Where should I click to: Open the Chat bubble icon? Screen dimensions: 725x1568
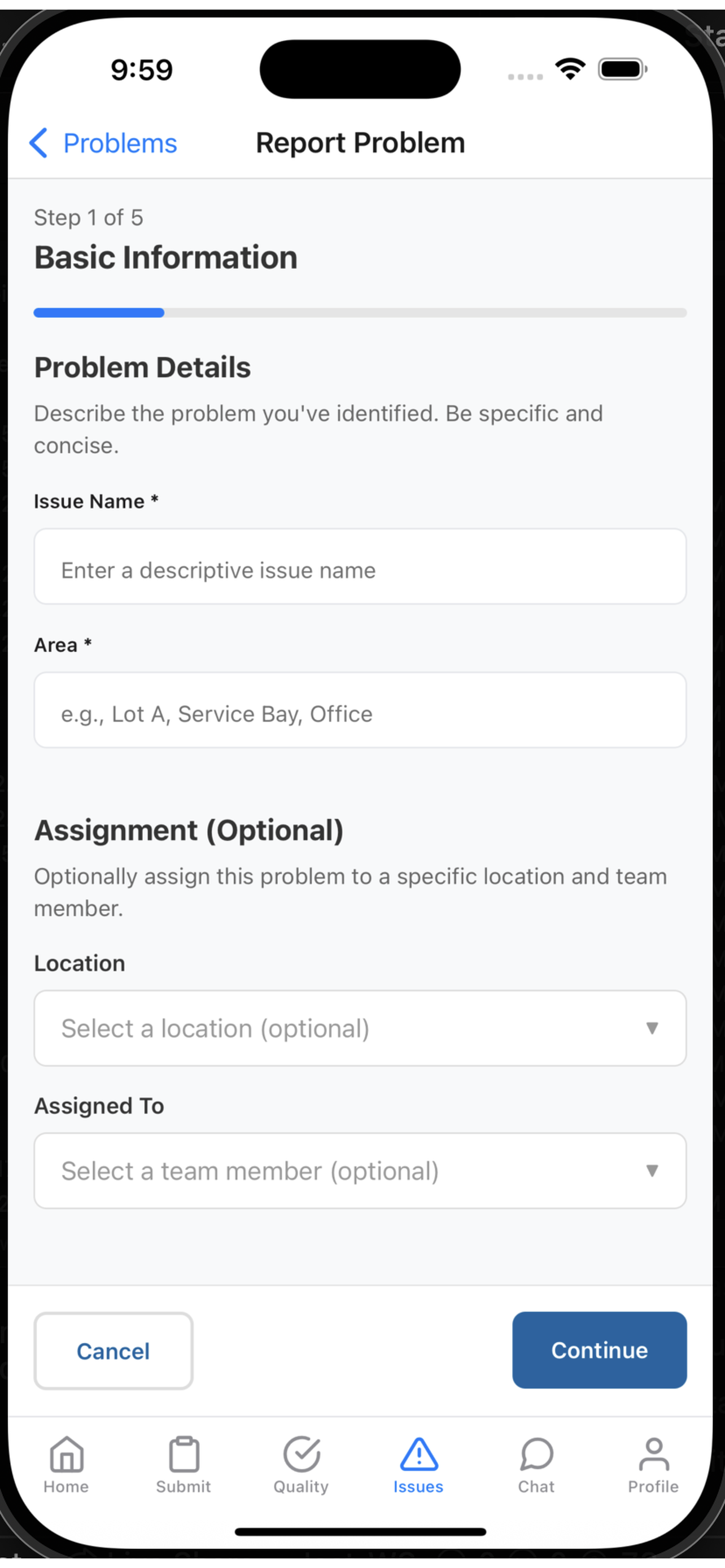(536, 1454)
